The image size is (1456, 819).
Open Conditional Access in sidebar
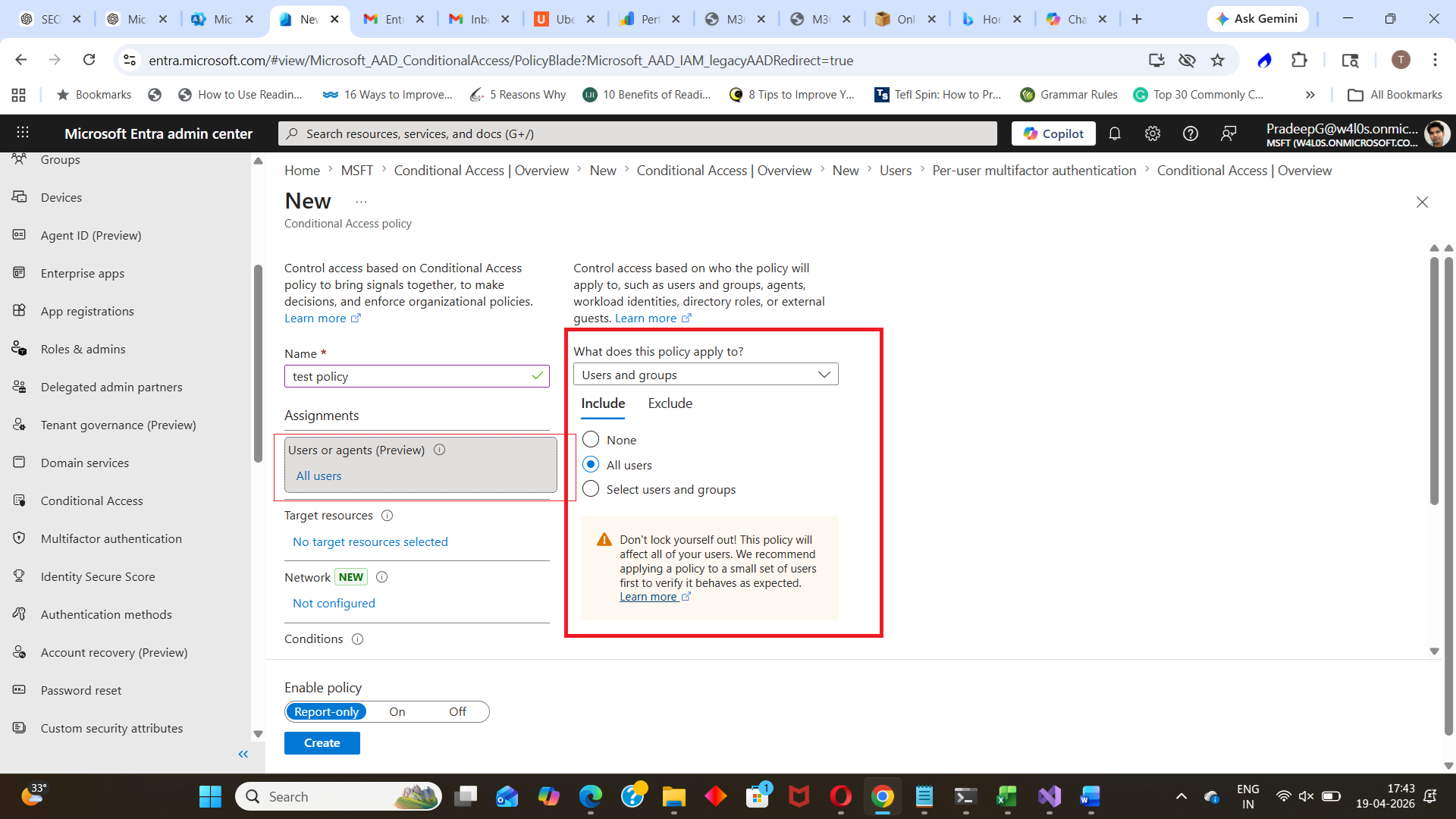click(x=92, y=500)
